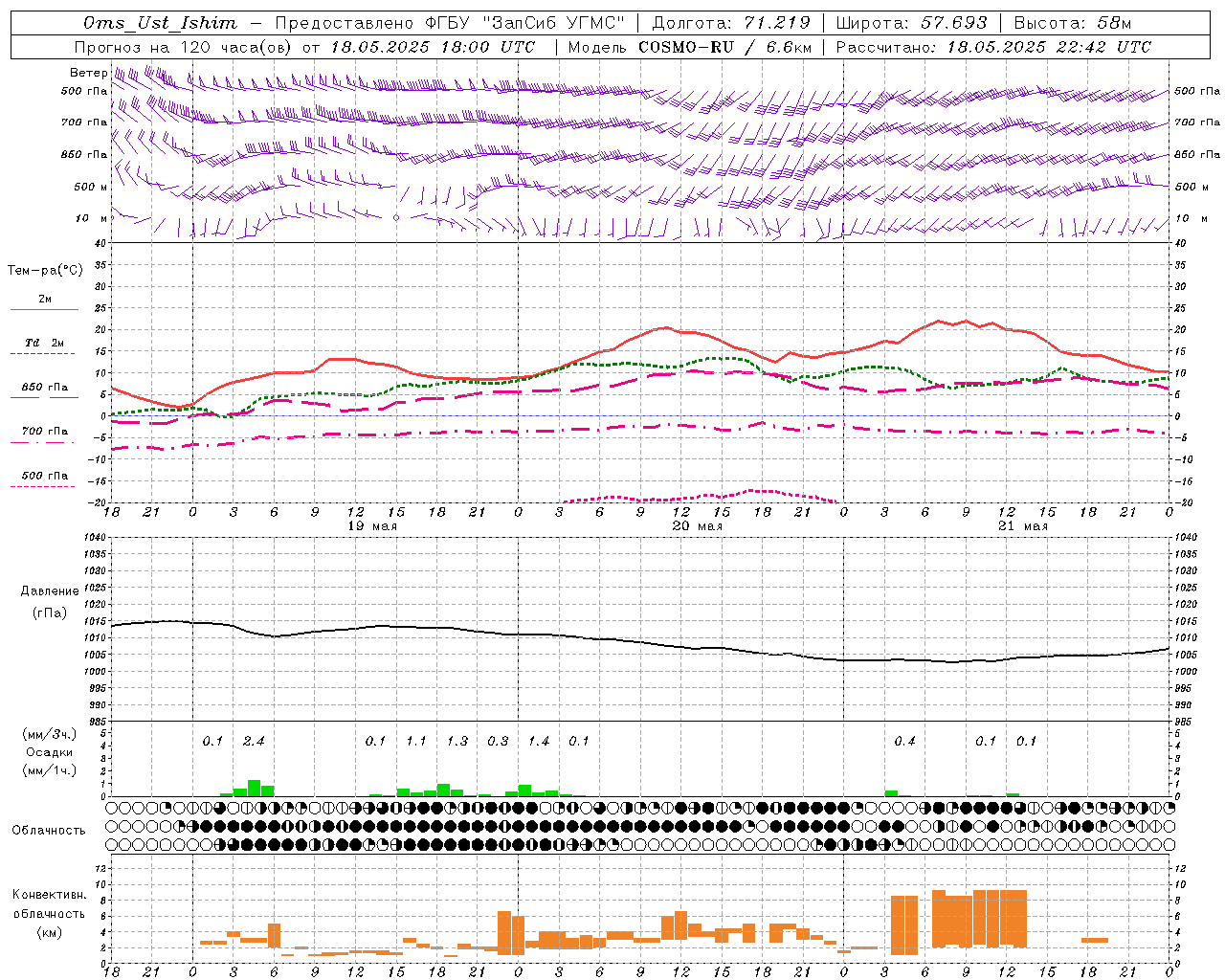
Task: Click the precipitation value '0.4'
Action: (904, 742)
